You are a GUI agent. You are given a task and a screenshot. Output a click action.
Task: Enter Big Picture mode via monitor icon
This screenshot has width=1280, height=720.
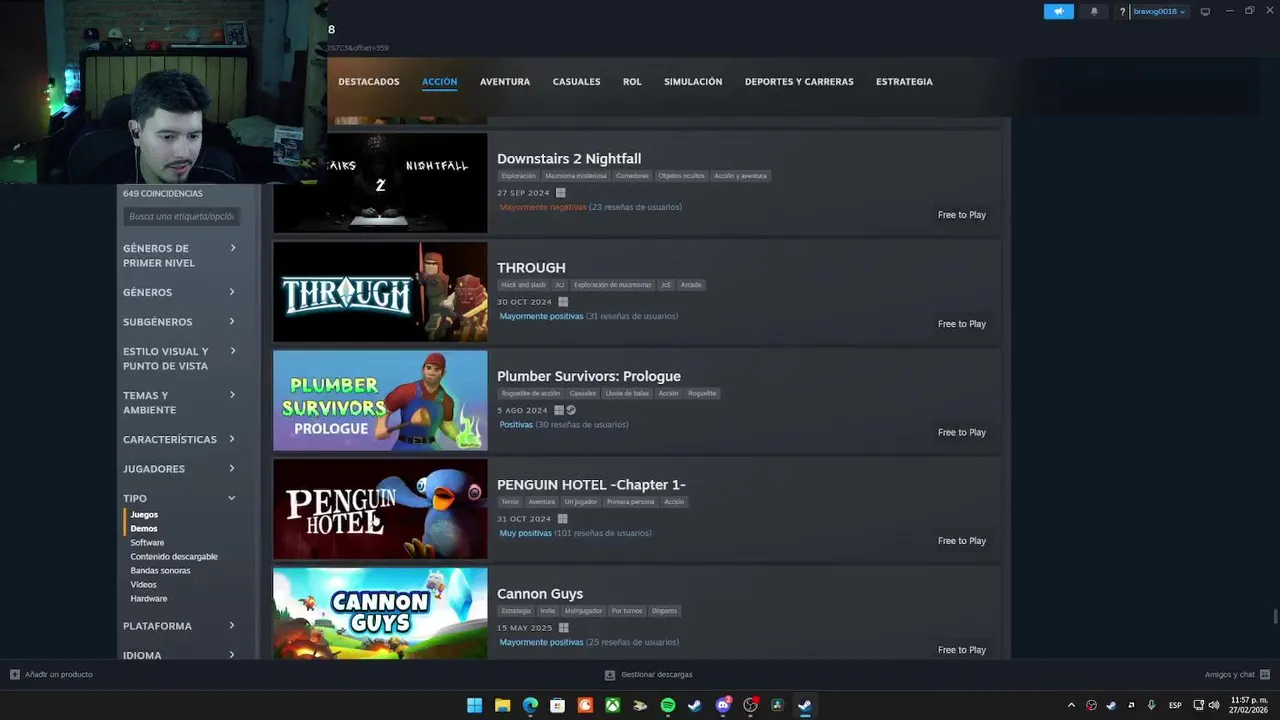coord(1205,11)
